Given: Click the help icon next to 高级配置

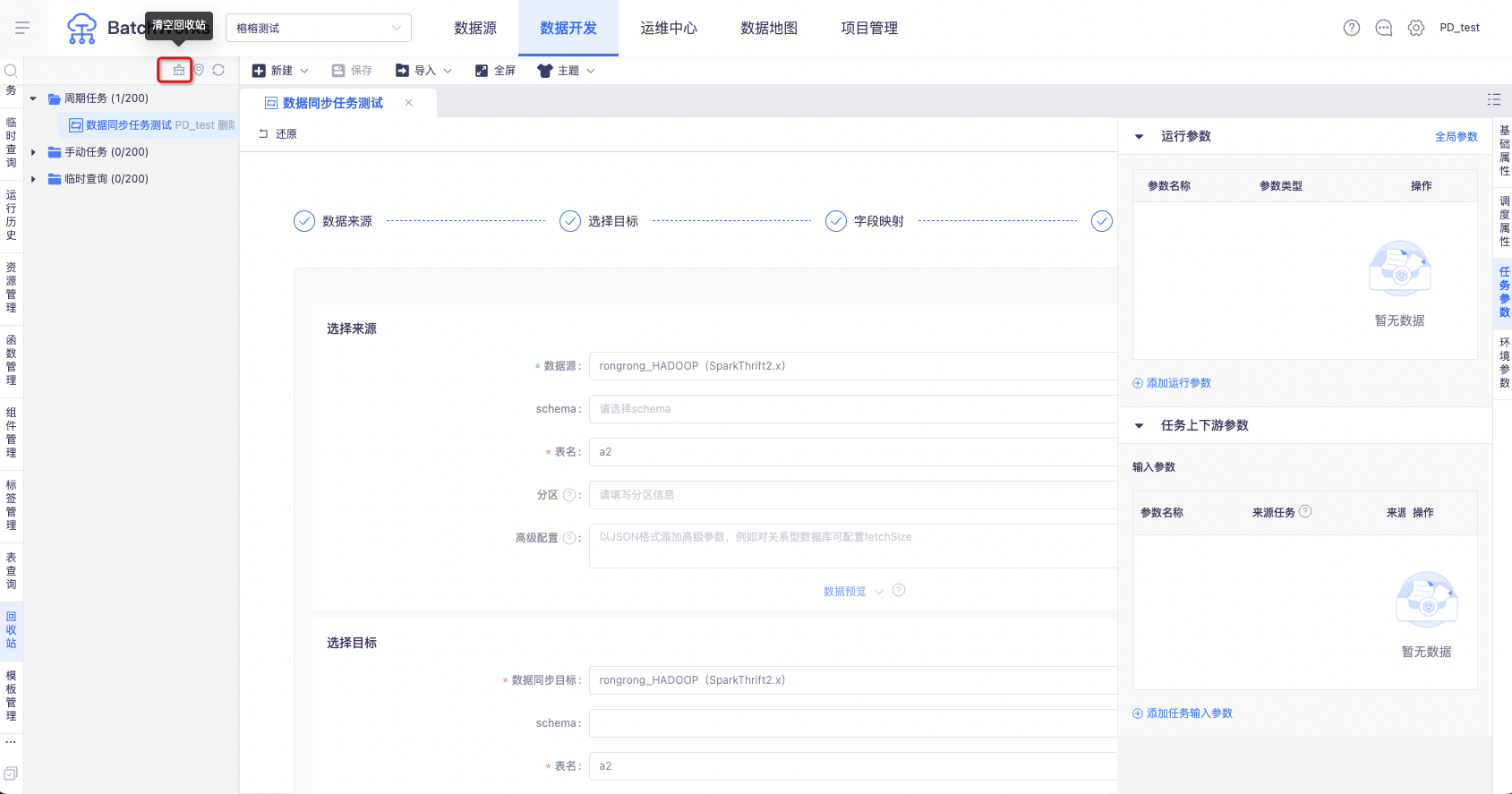Looking at the screenshot, I should [x=568, y=537].
